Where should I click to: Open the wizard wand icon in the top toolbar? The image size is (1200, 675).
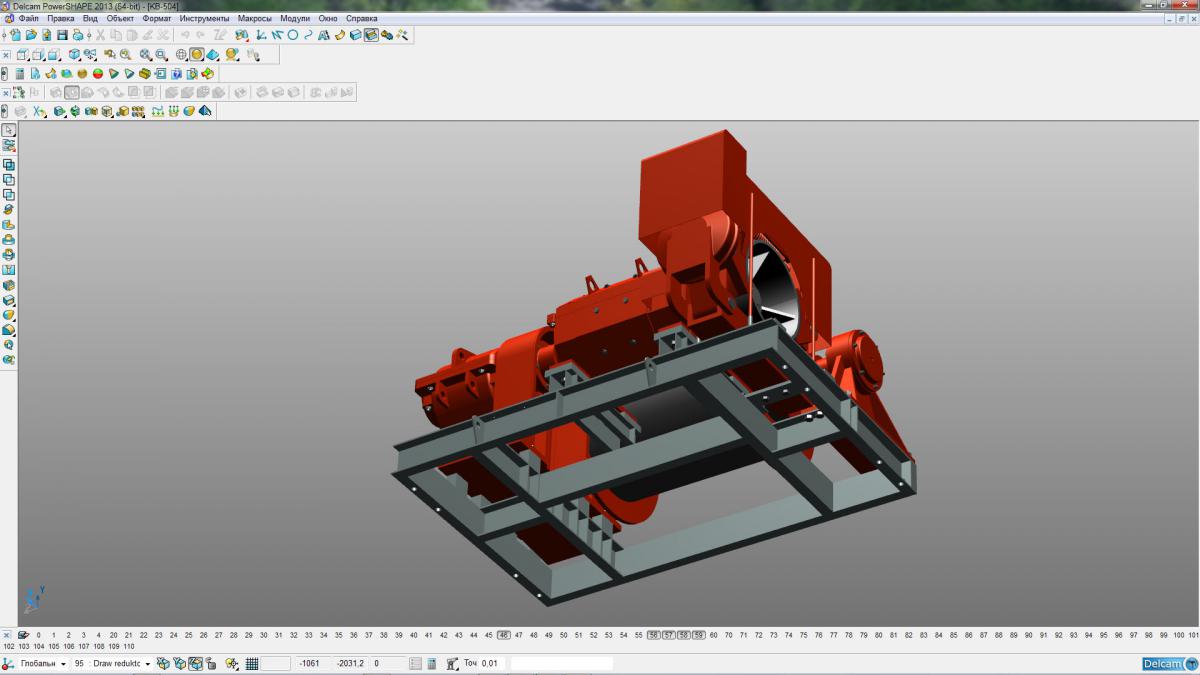click(402, 34)
